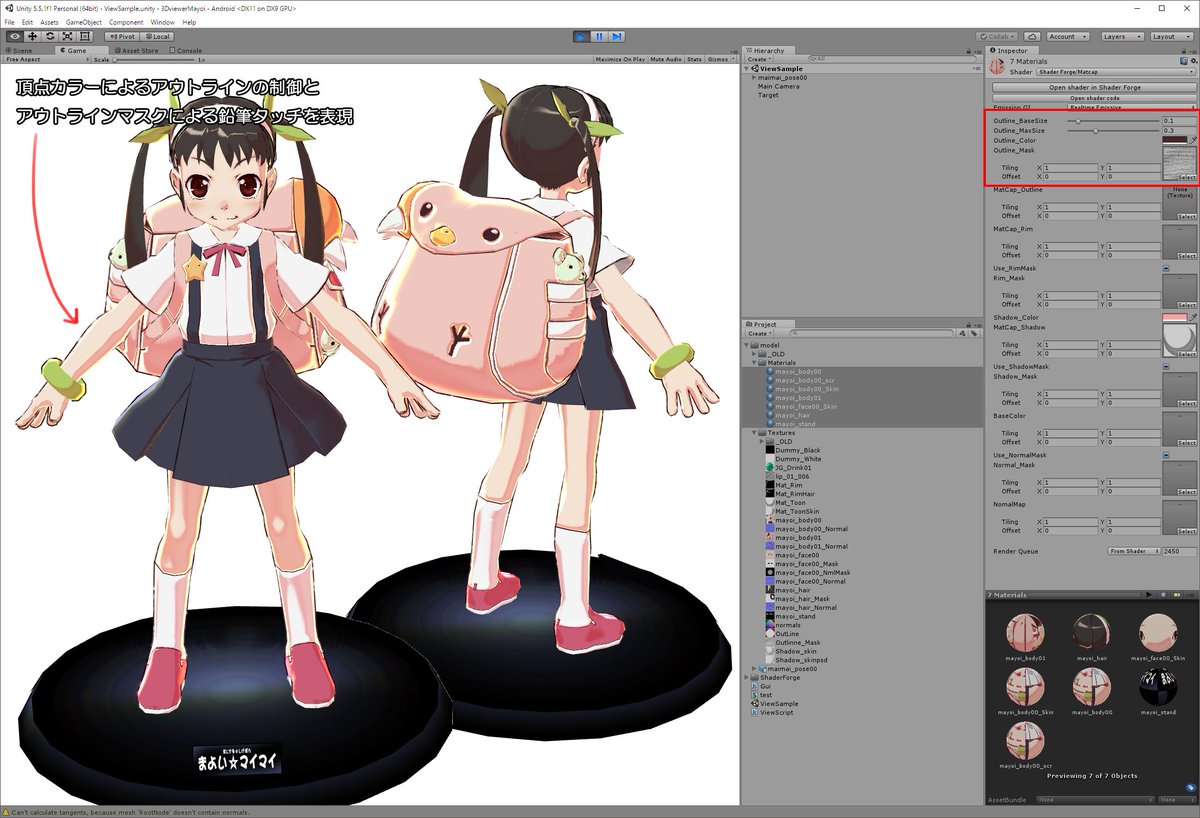Switch to the Asset Store tab
Screen dimensions: 1200x818
pyautogui.click(x=136, y=50)
